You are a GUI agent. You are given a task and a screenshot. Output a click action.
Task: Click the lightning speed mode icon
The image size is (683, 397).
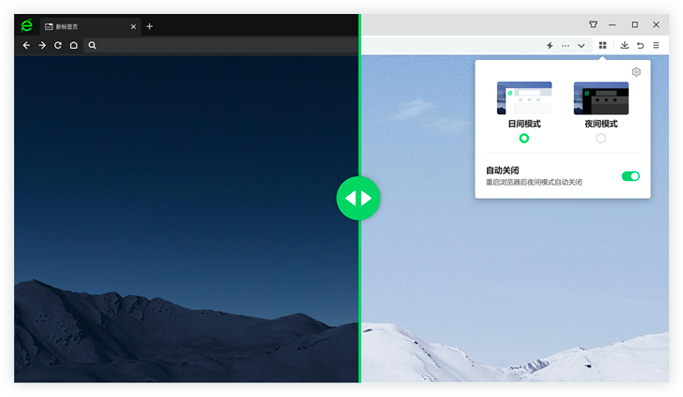pyautogui.click(x=550, y=45)
